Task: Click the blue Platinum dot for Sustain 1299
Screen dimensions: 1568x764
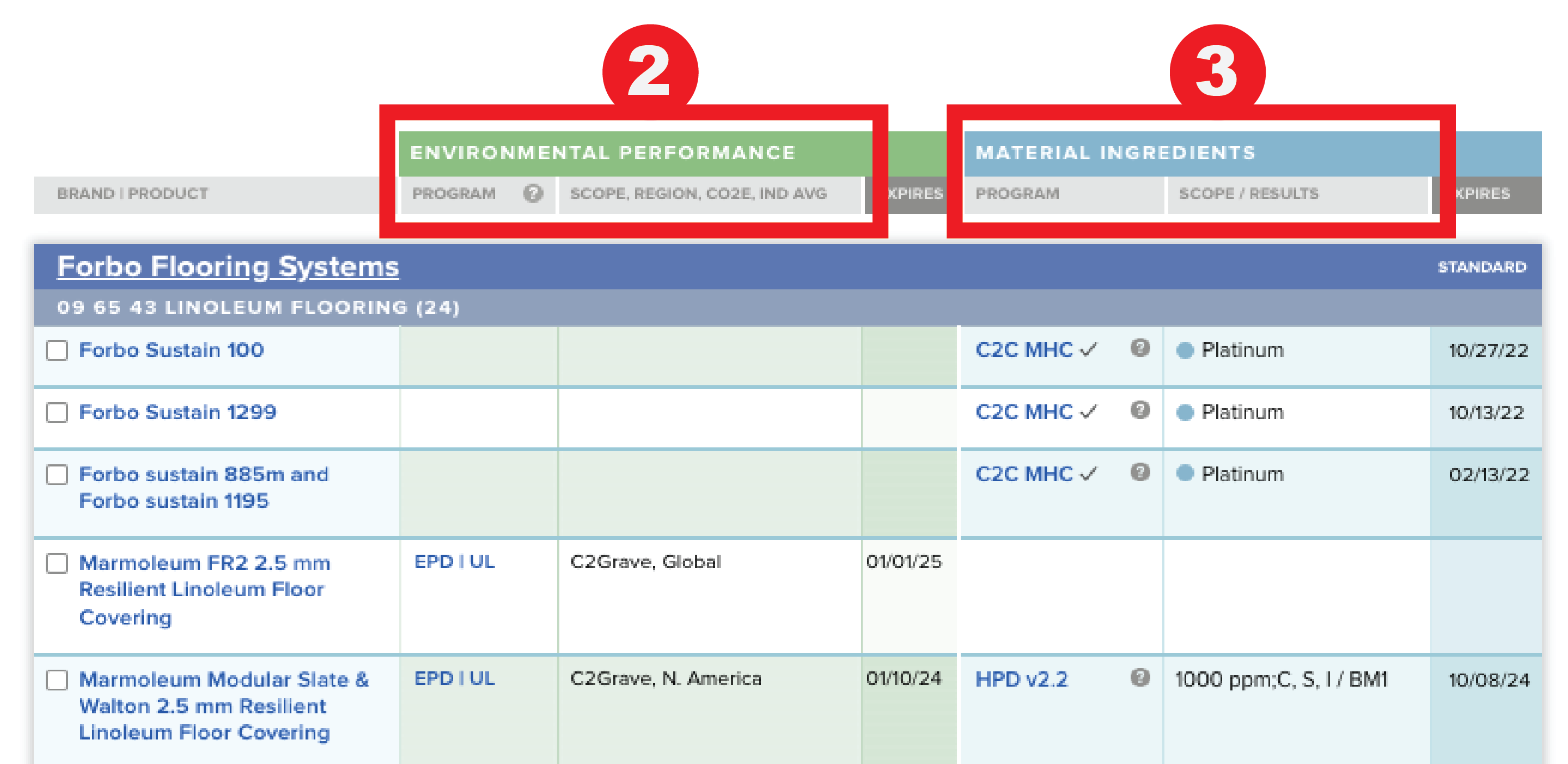Action: [x=1185, y=413]
